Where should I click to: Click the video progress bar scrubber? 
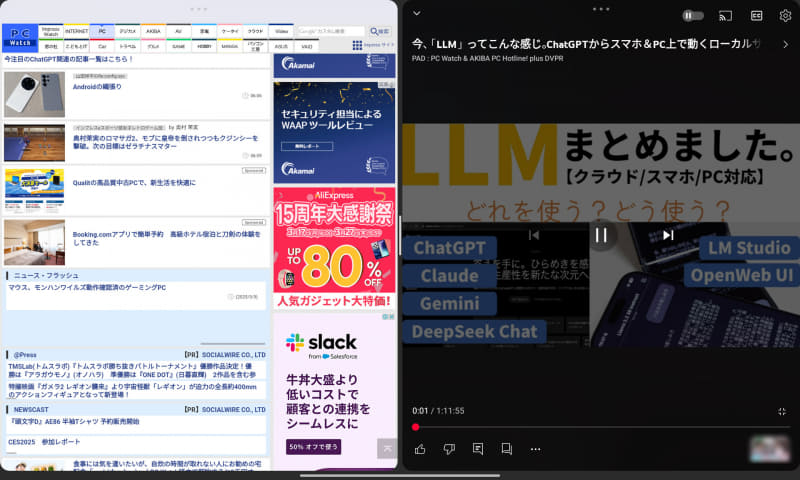pos(415,427)
